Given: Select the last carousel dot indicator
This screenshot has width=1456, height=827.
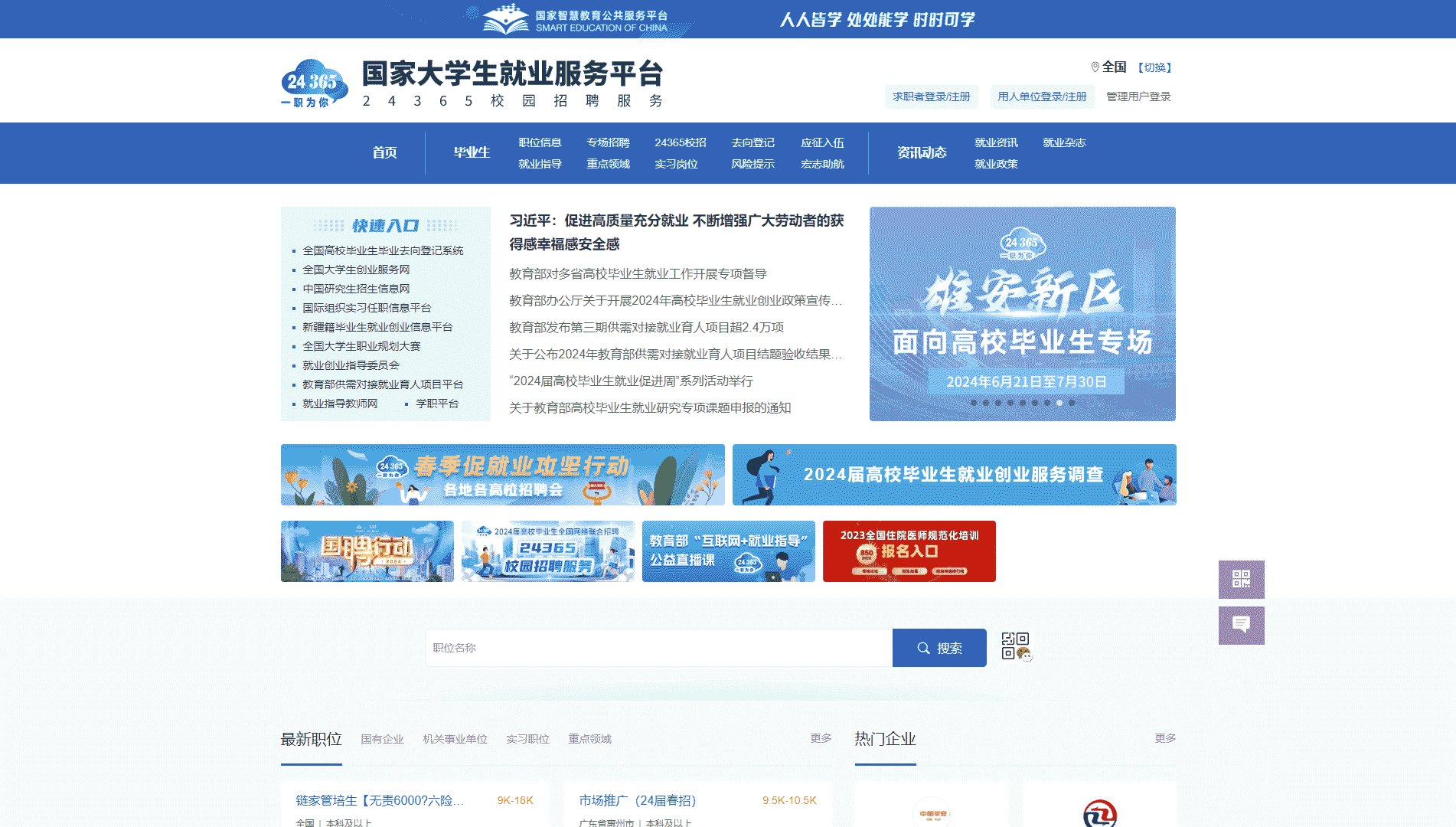Looking at the screenshot, I should (1072, 403).
